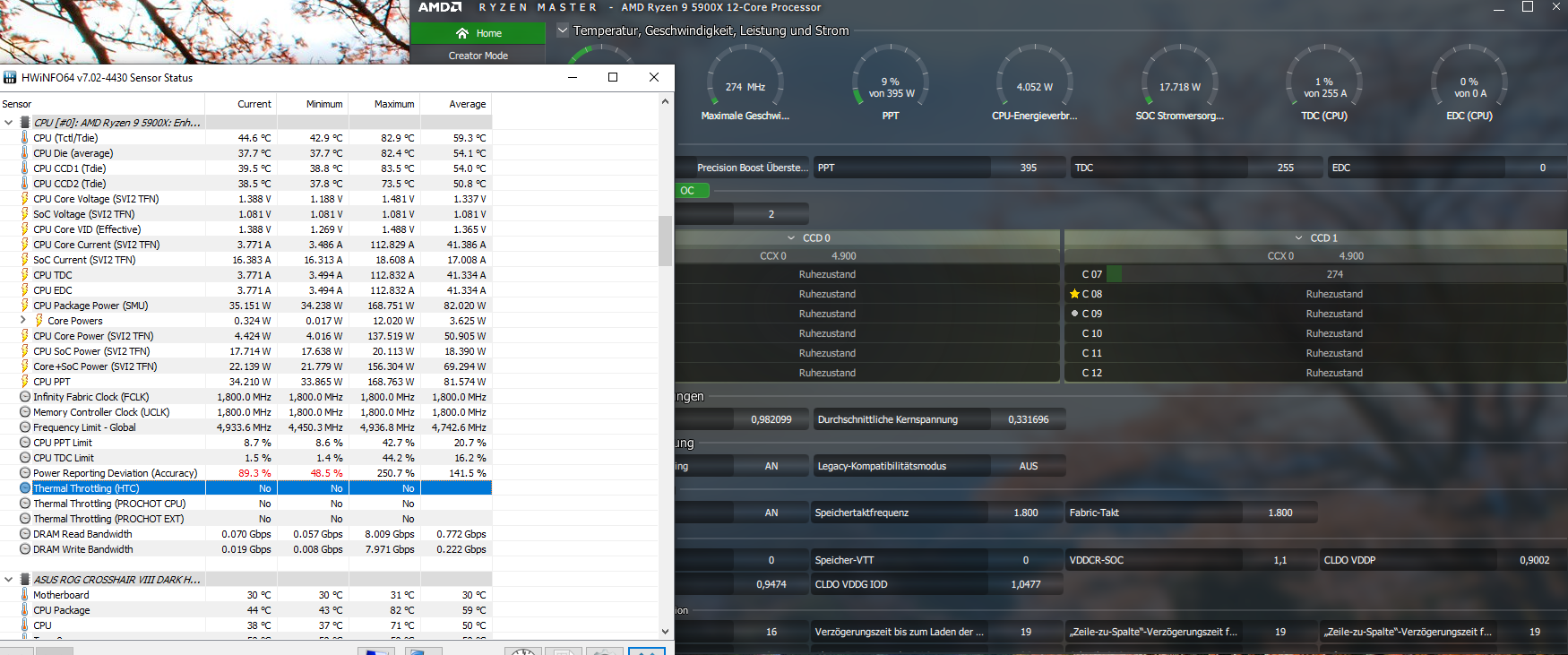The height and width of the screenshot is (655, 1568).
Task: Collapse the CPU [#0] AMD Ryzen sensor group
Action: click(9, 123)
